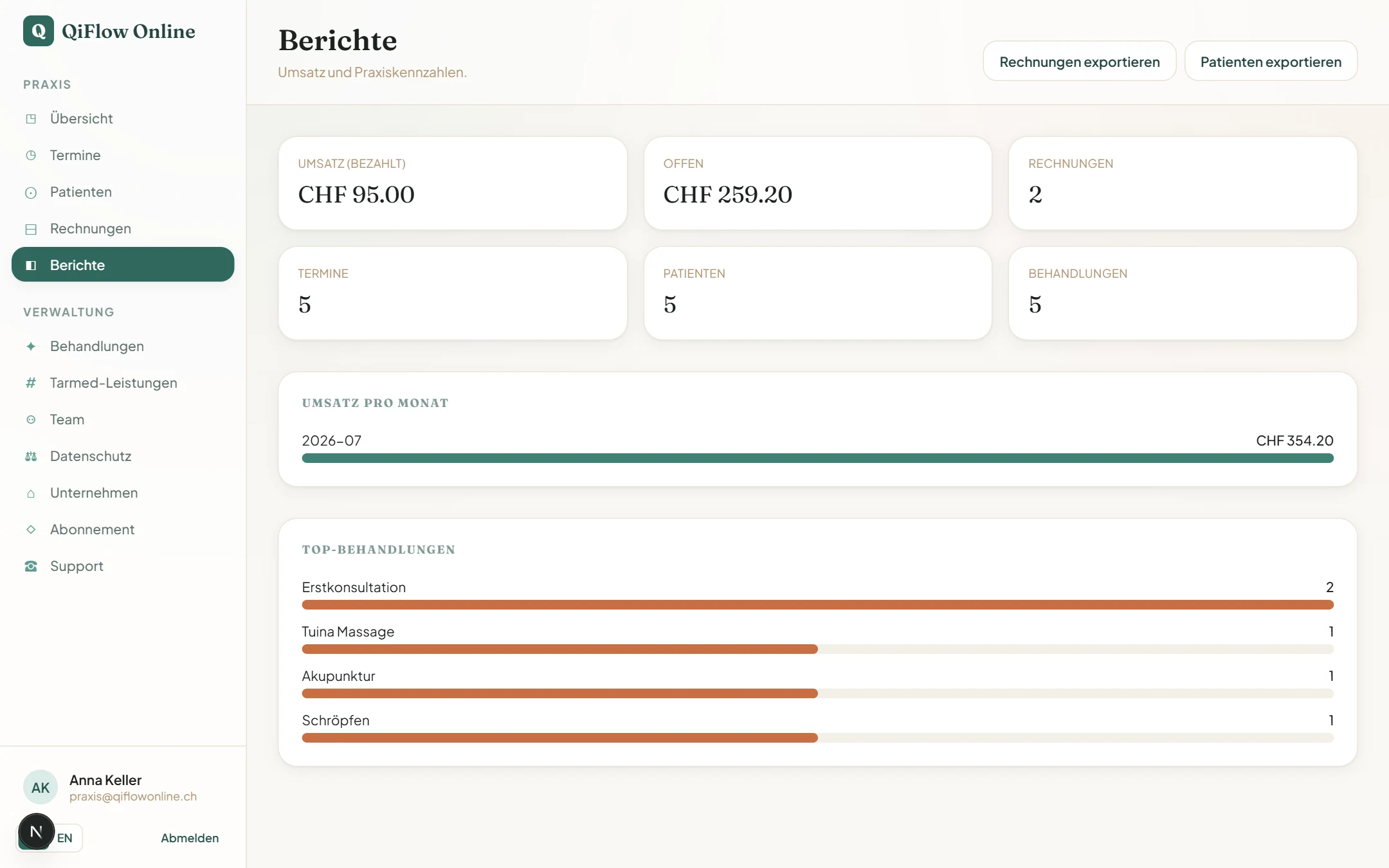Click 'Umsatz und Praxiskennzahlen.' subtitle

coord(372,72)
